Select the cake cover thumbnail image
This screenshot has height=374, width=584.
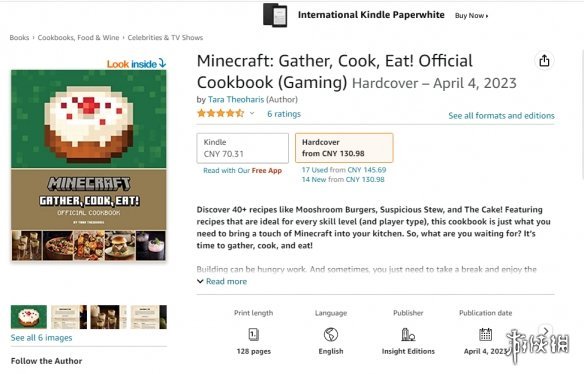29,317
